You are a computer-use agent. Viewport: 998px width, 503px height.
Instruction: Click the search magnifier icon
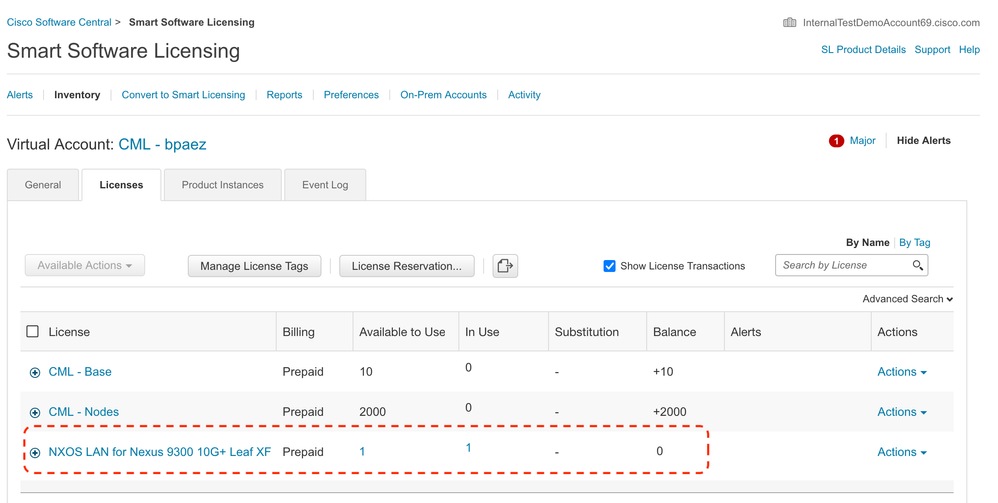pos(917,266)
